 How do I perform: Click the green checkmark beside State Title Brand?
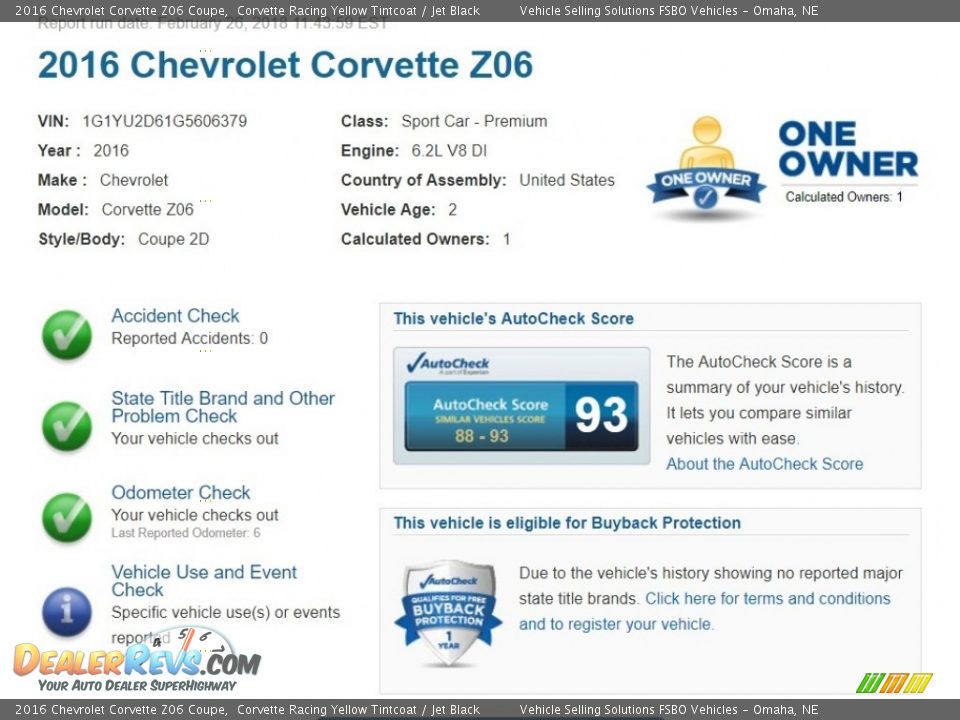tap(67, 426)
